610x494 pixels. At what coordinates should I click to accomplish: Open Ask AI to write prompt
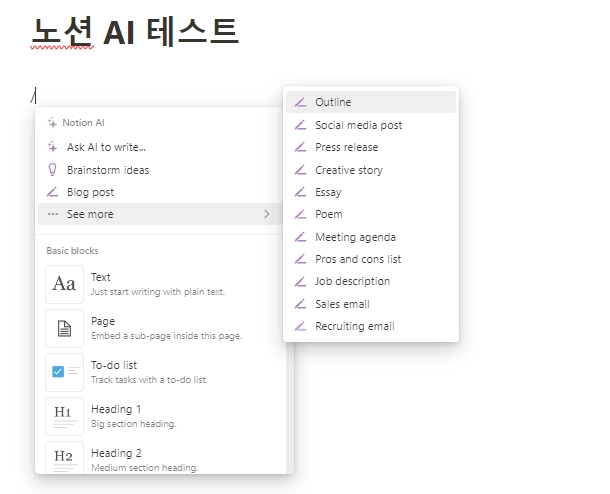click(x=106, y=147)
